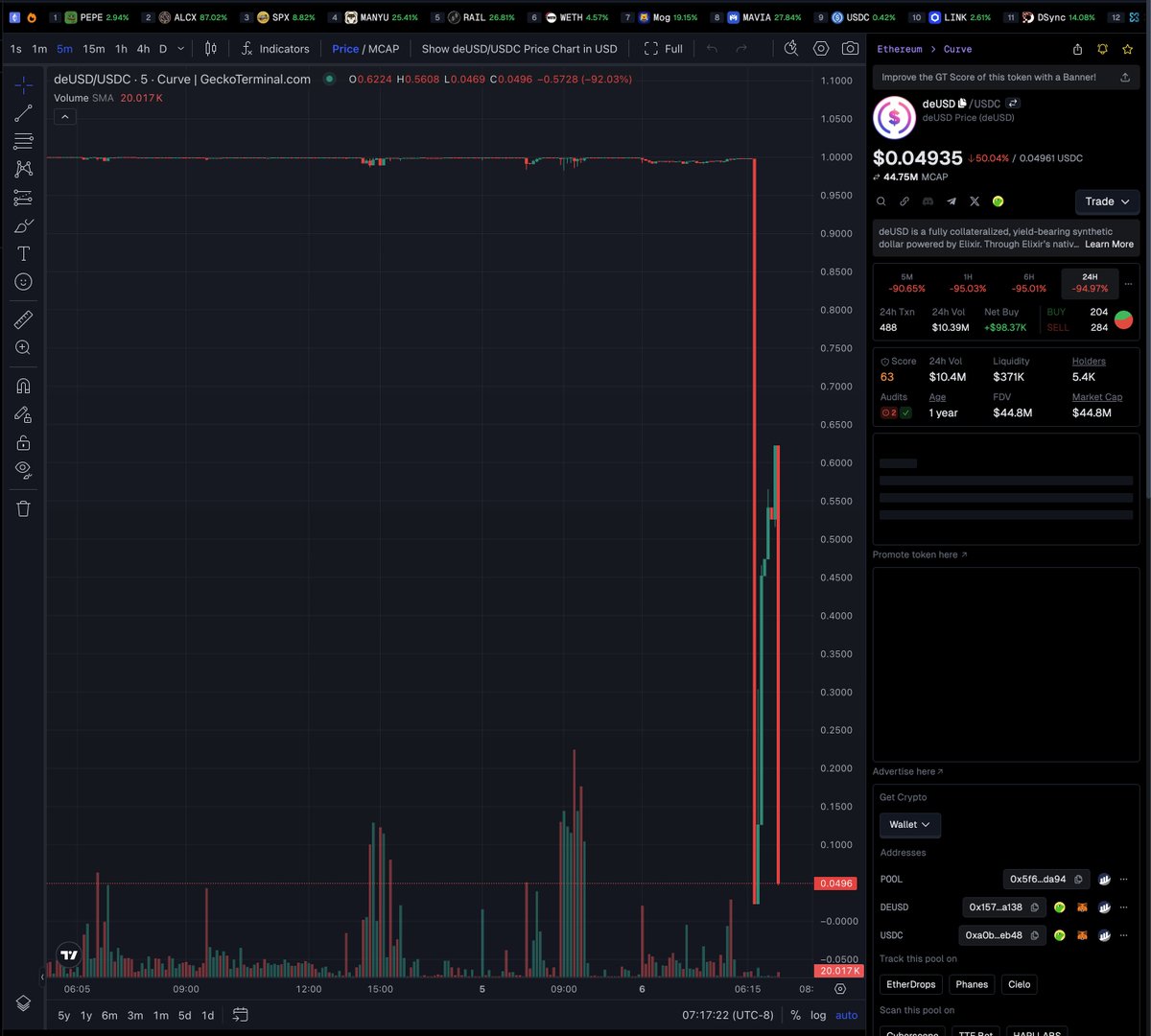
Task: Select the brush drawing tool
Action: coord(24,225)
